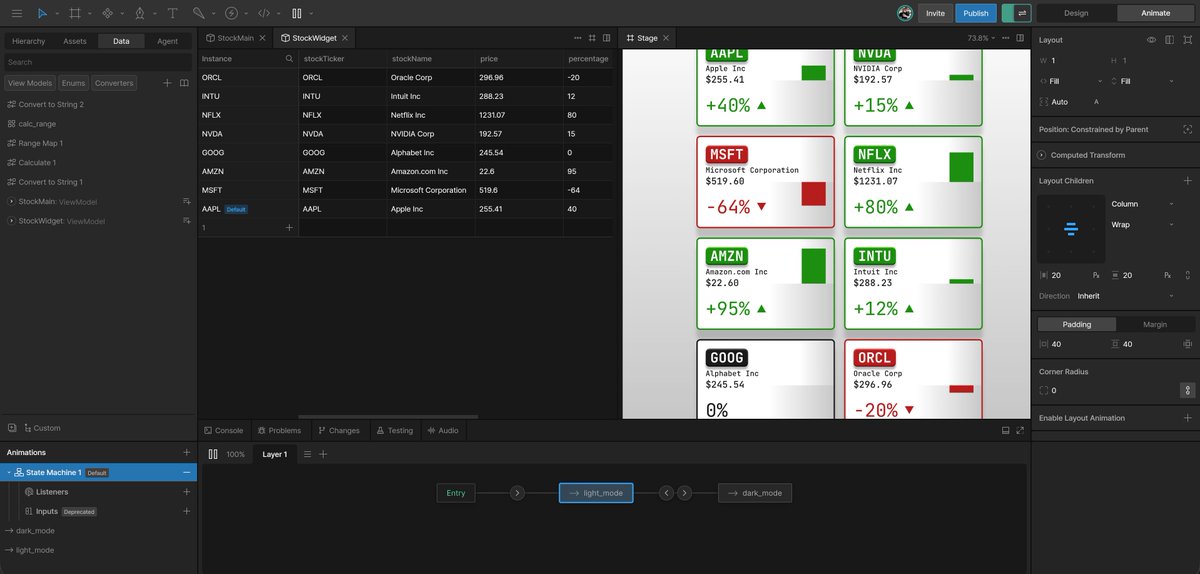Screen dimensions: 1200x574
Task: Switch to the Agent tab
Action: (167, 41)
